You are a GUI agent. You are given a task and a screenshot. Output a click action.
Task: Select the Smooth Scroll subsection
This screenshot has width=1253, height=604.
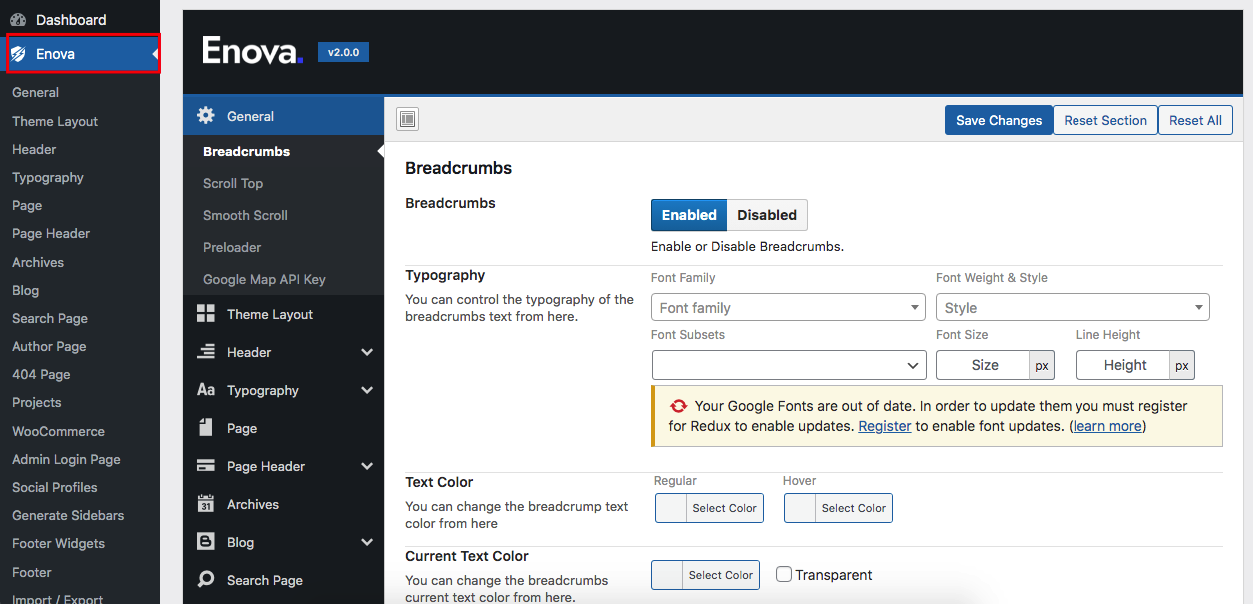(x=245, y=215)
